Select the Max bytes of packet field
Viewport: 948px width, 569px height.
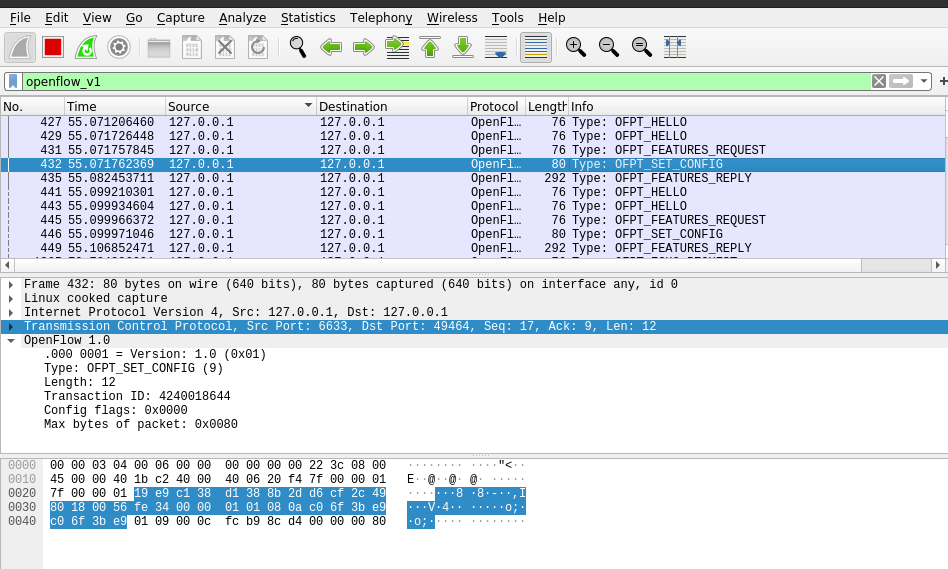click(140, 424)
